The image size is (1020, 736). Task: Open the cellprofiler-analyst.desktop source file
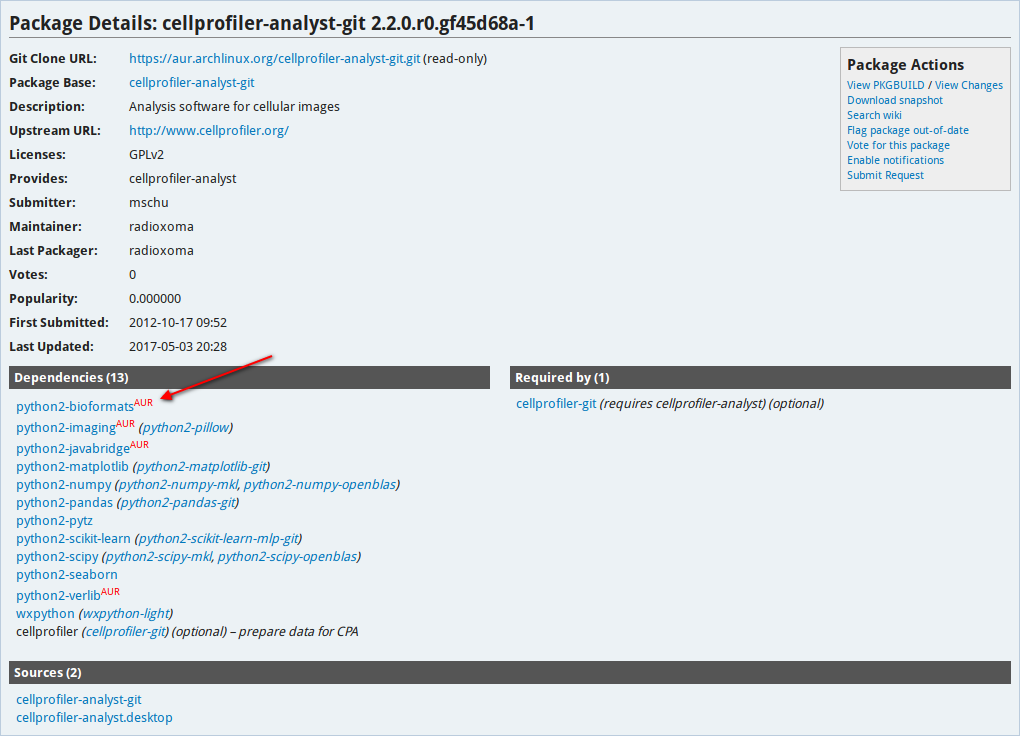point(94,717)
